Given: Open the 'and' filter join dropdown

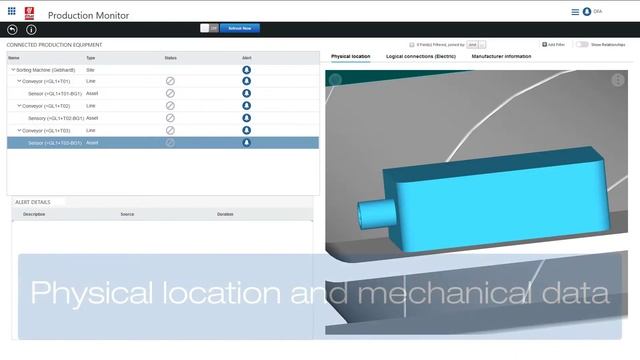Looking at the screenshot, I should 476,44.
